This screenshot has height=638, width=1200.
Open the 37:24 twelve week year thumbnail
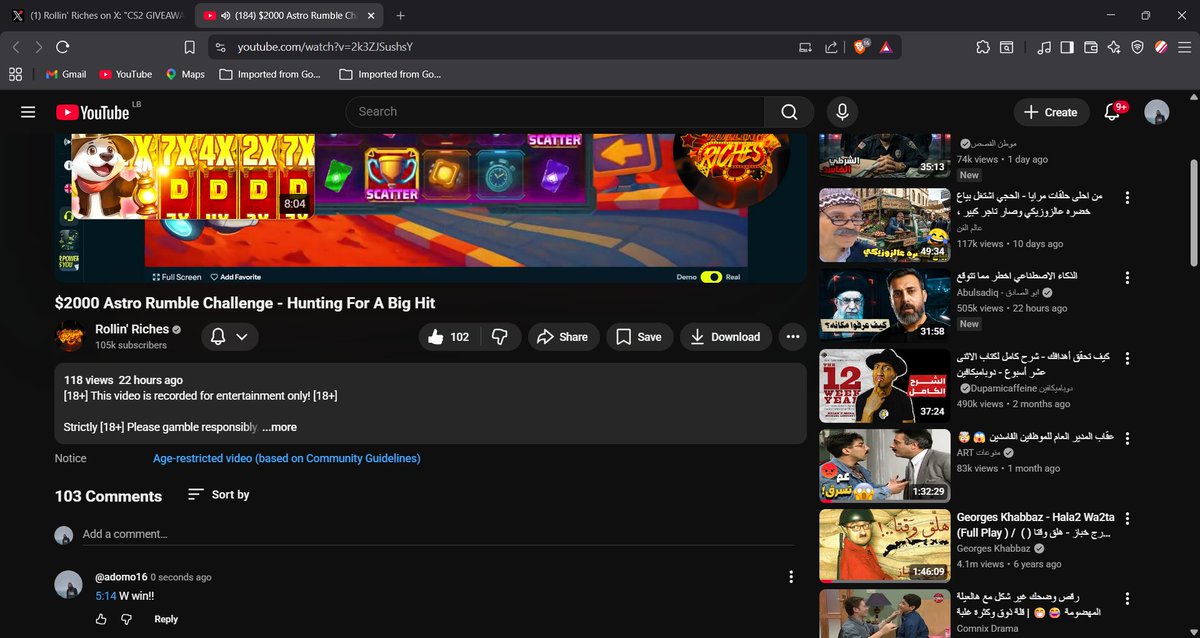click(x=885, y=385)
